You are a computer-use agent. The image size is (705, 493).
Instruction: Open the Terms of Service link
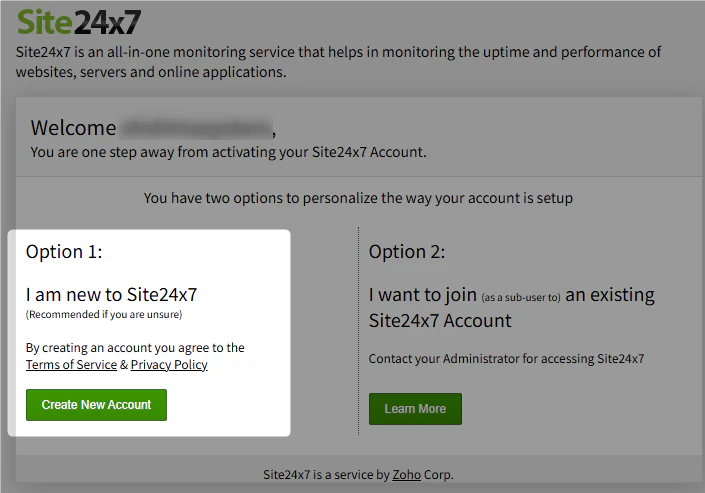click(71, 365)
